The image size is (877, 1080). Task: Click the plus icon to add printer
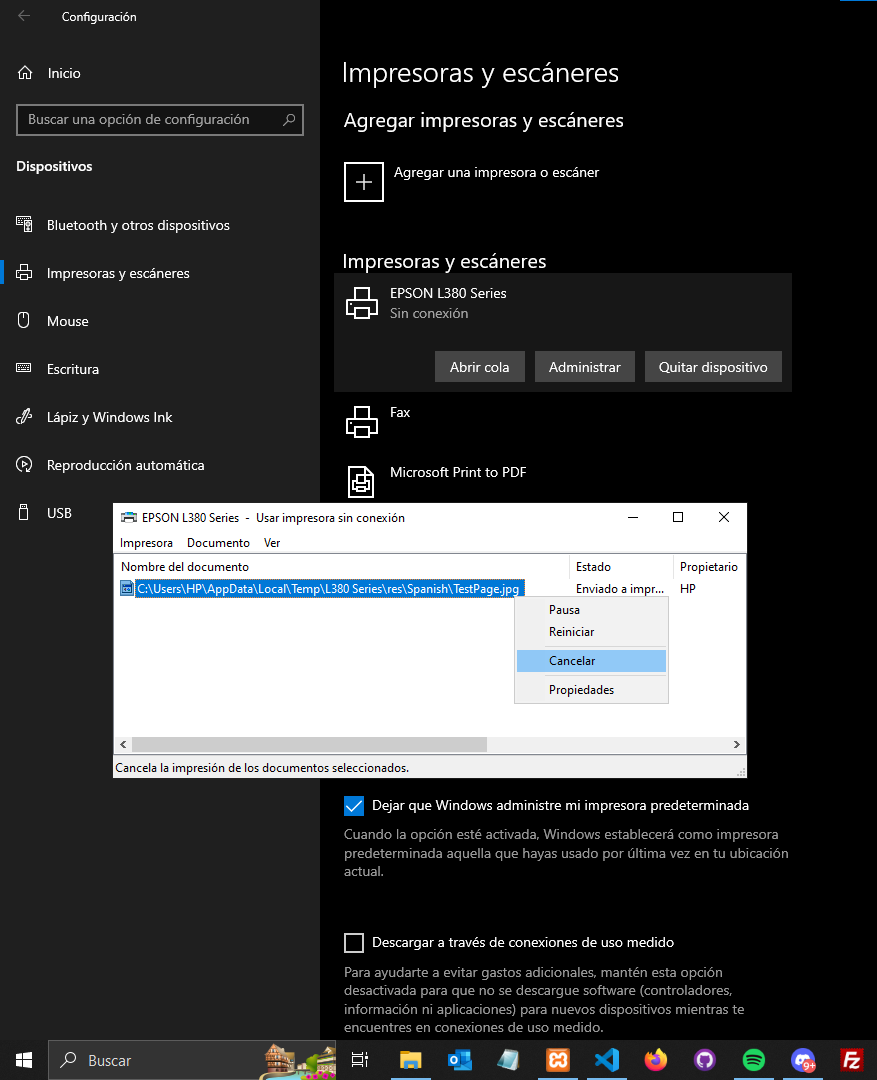pyautogui.click(x=364, y=182)
